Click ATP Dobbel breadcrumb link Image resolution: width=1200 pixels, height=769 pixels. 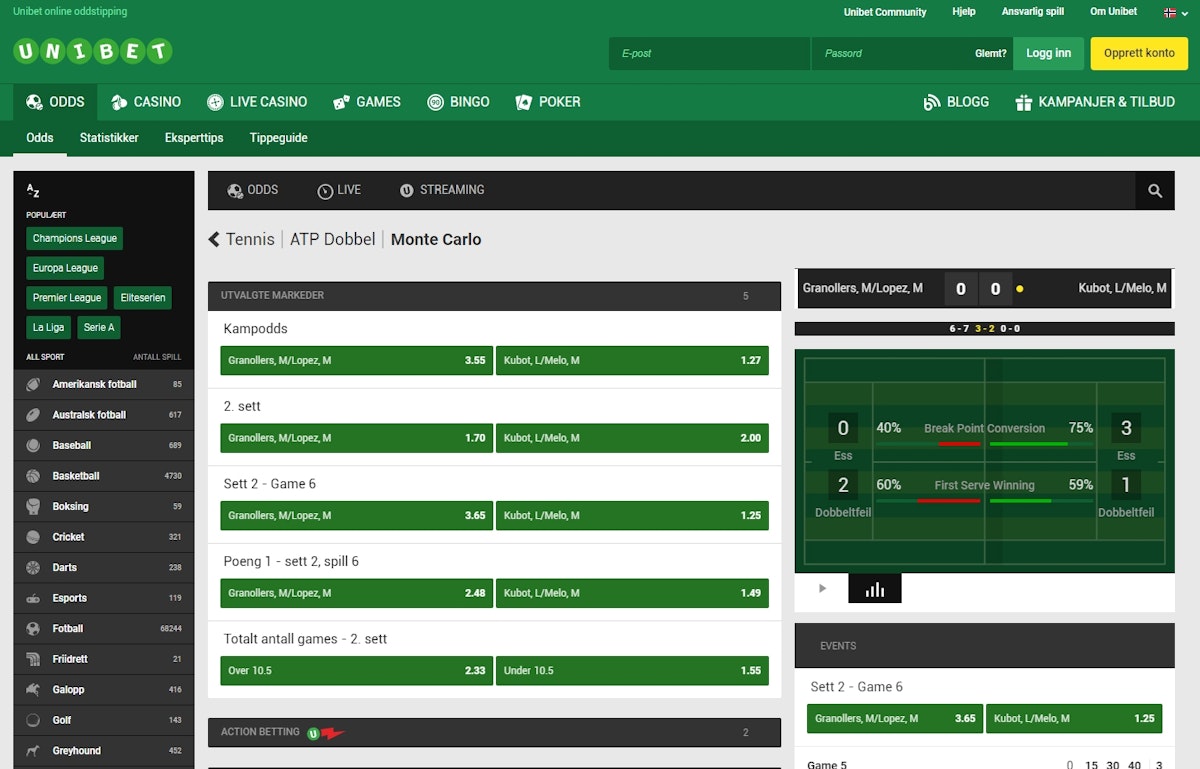click(x=333, y=239)
